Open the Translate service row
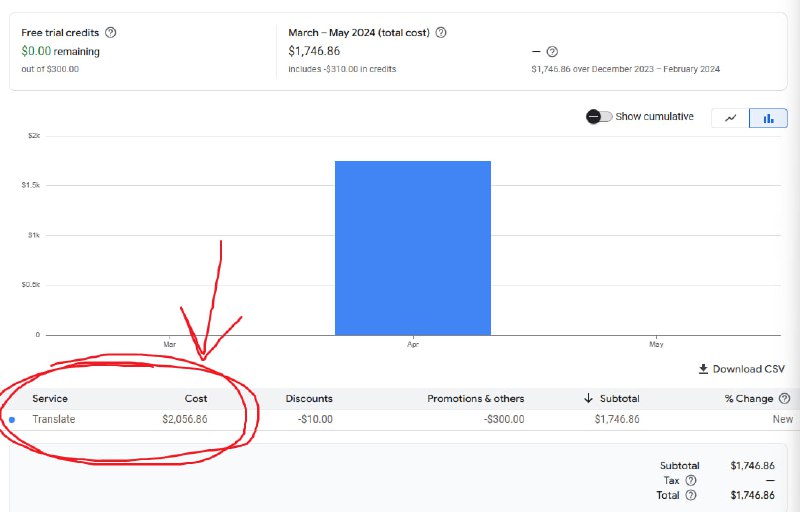 53,419
